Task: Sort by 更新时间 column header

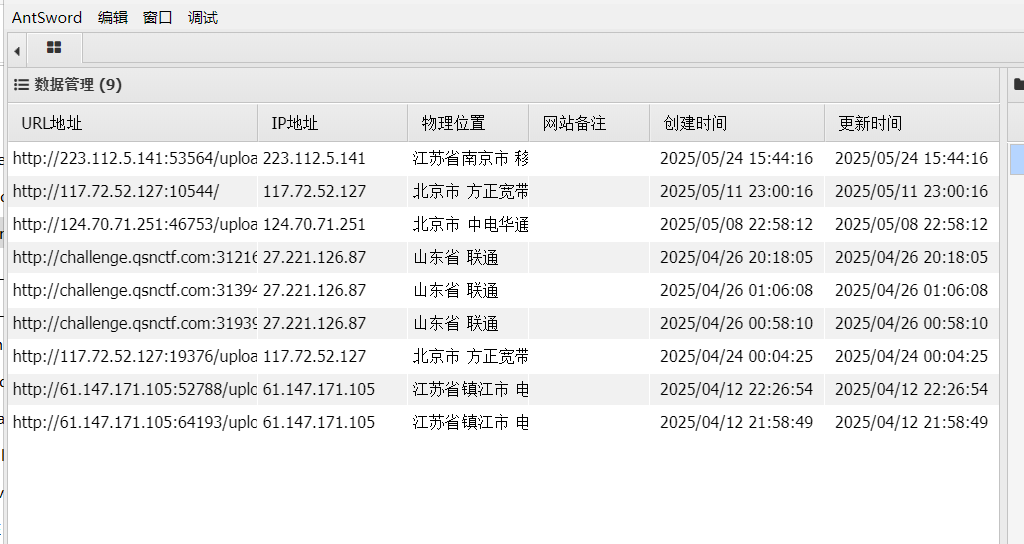Action: 870,123
